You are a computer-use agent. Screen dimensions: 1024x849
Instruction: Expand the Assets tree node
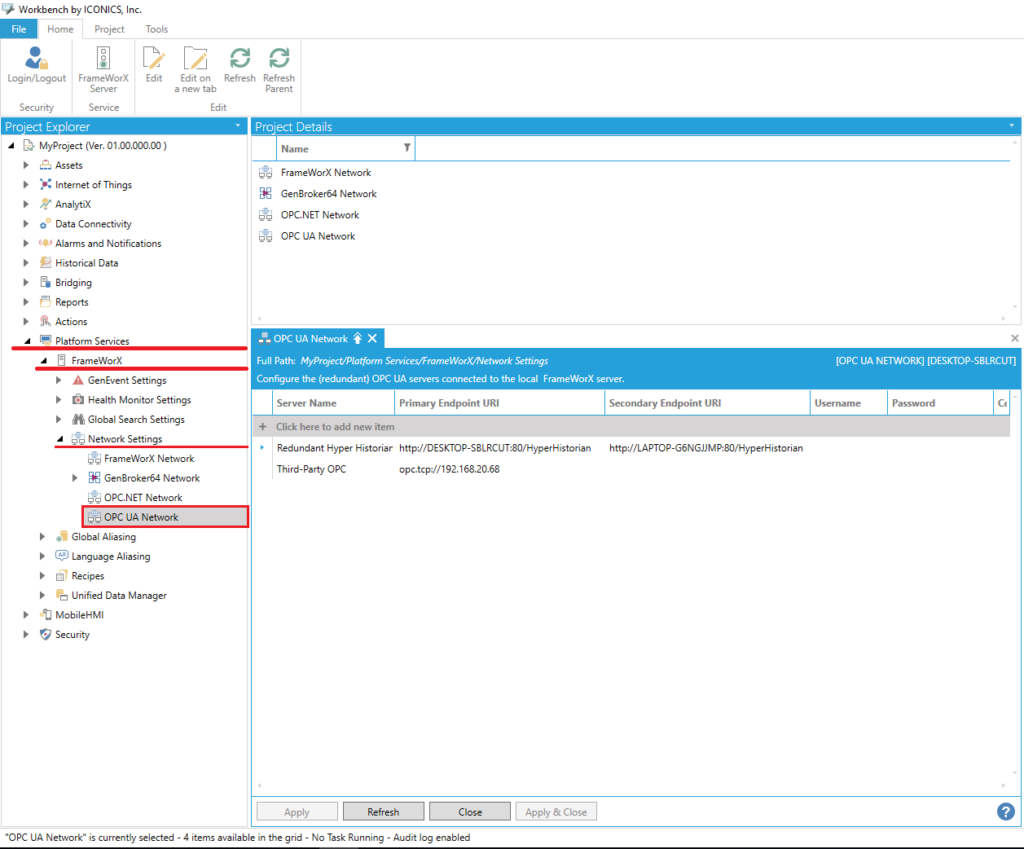(26, 165)
